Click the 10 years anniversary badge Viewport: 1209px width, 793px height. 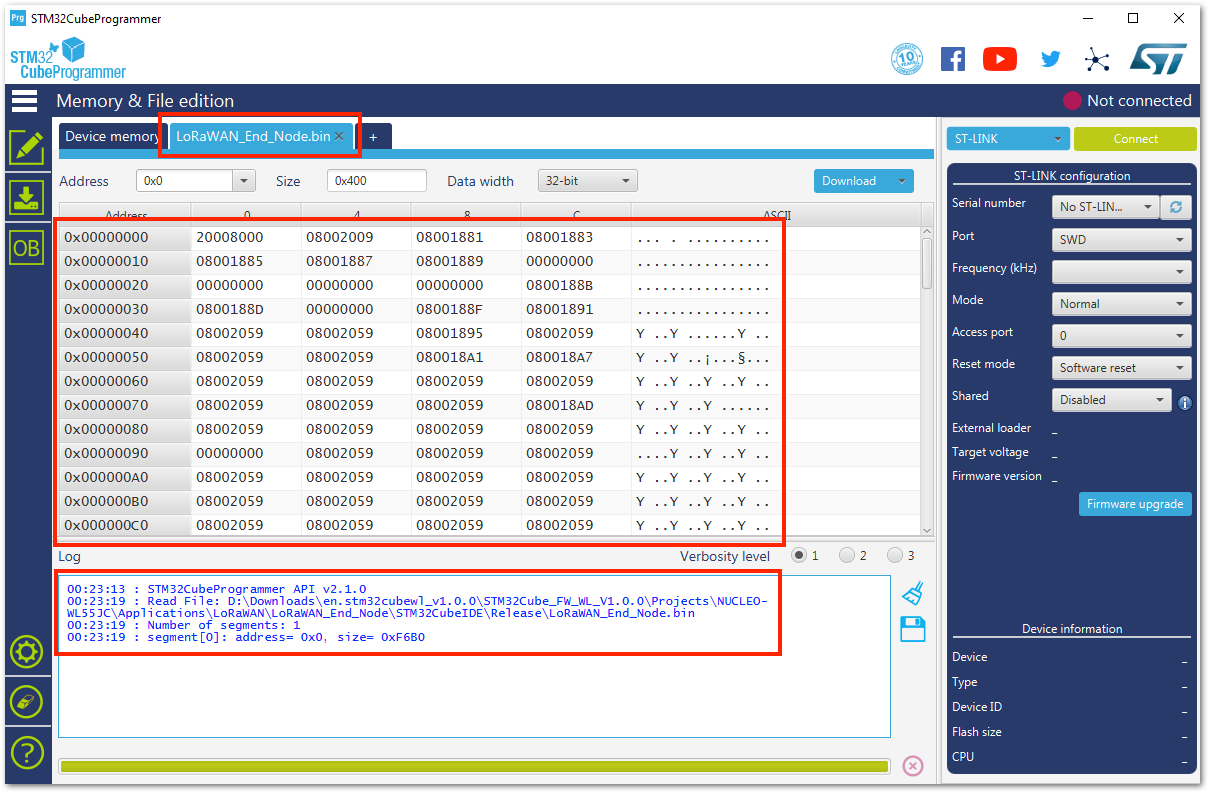click(x=906, y=59)
